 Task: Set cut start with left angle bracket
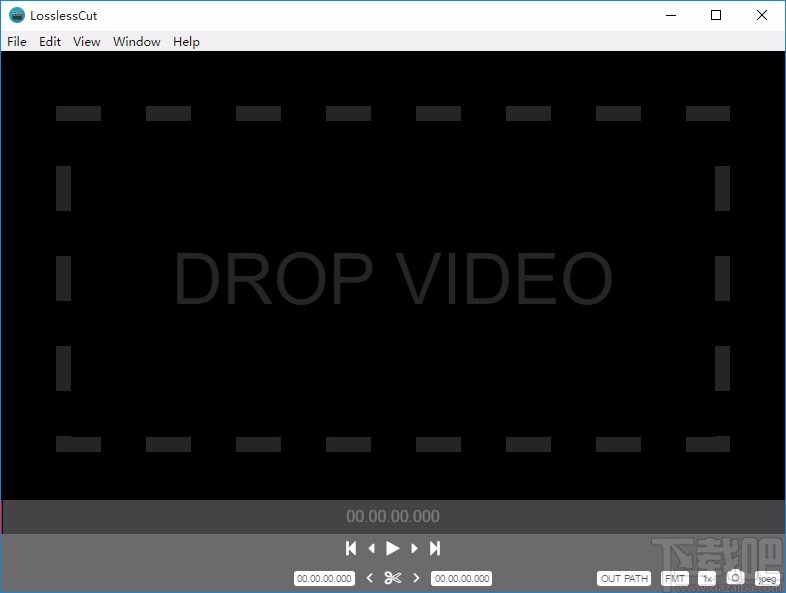pos(369,578)
